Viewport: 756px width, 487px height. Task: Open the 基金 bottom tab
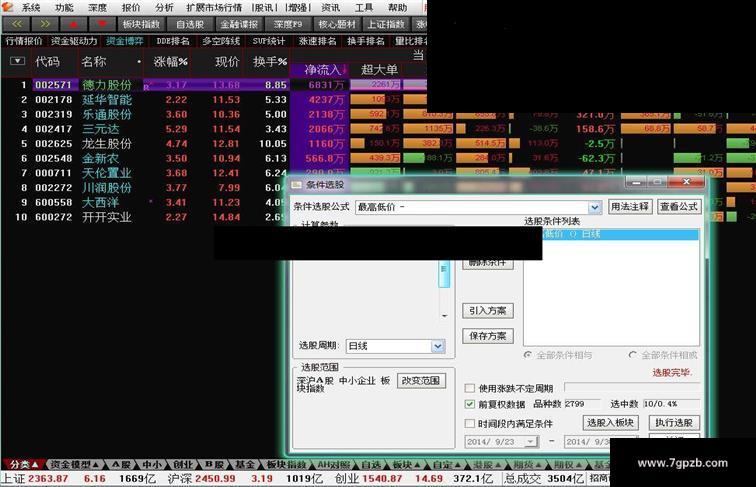coord(244,464)
